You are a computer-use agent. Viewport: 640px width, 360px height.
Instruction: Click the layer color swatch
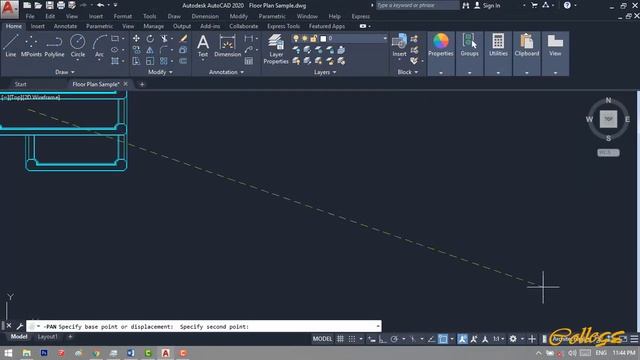point(323,38)
